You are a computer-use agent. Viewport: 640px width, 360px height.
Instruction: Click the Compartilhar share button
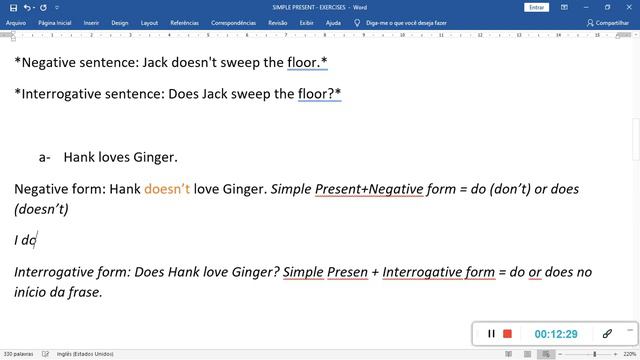[608, 23]
